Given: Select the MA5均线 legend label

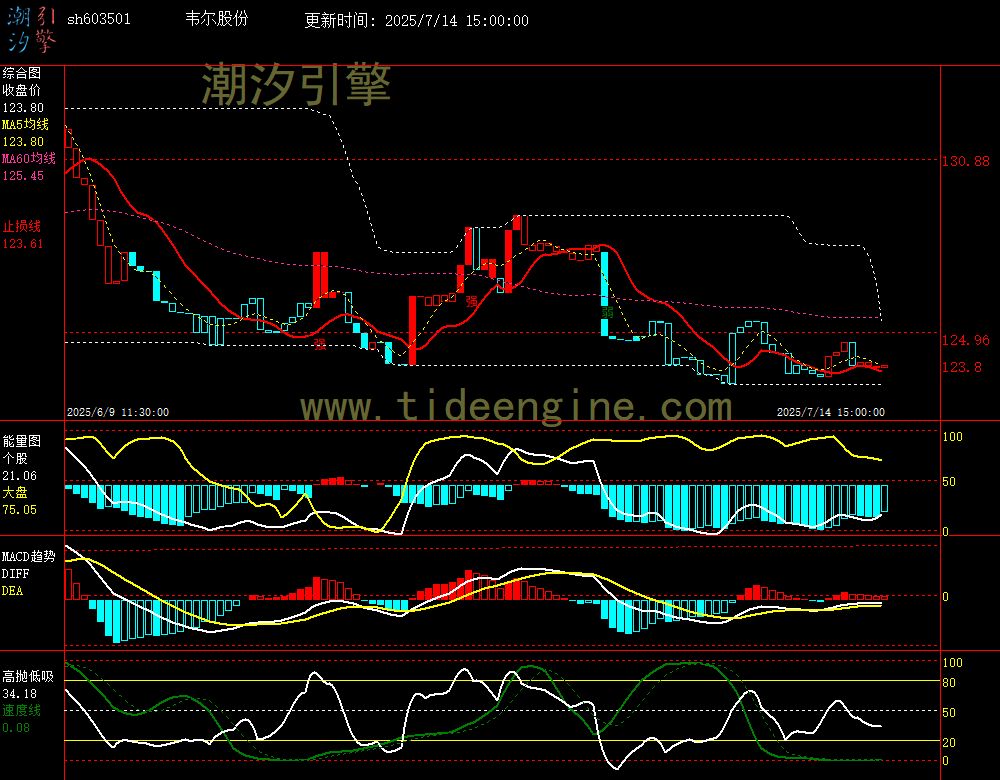Looking at the screenshot, I should pyautogui.click(x=26, y=124).
